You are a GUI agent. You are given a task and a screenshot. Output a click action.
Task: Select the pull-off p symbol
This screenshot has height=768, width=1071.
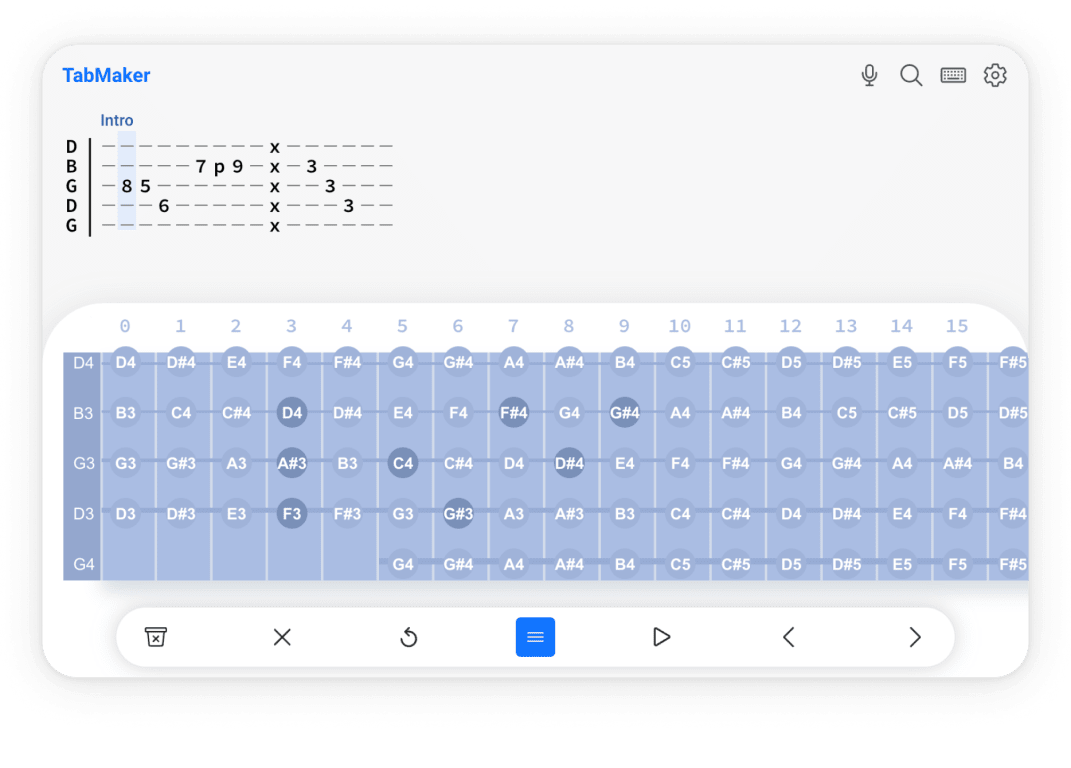[x=219, y=168]
